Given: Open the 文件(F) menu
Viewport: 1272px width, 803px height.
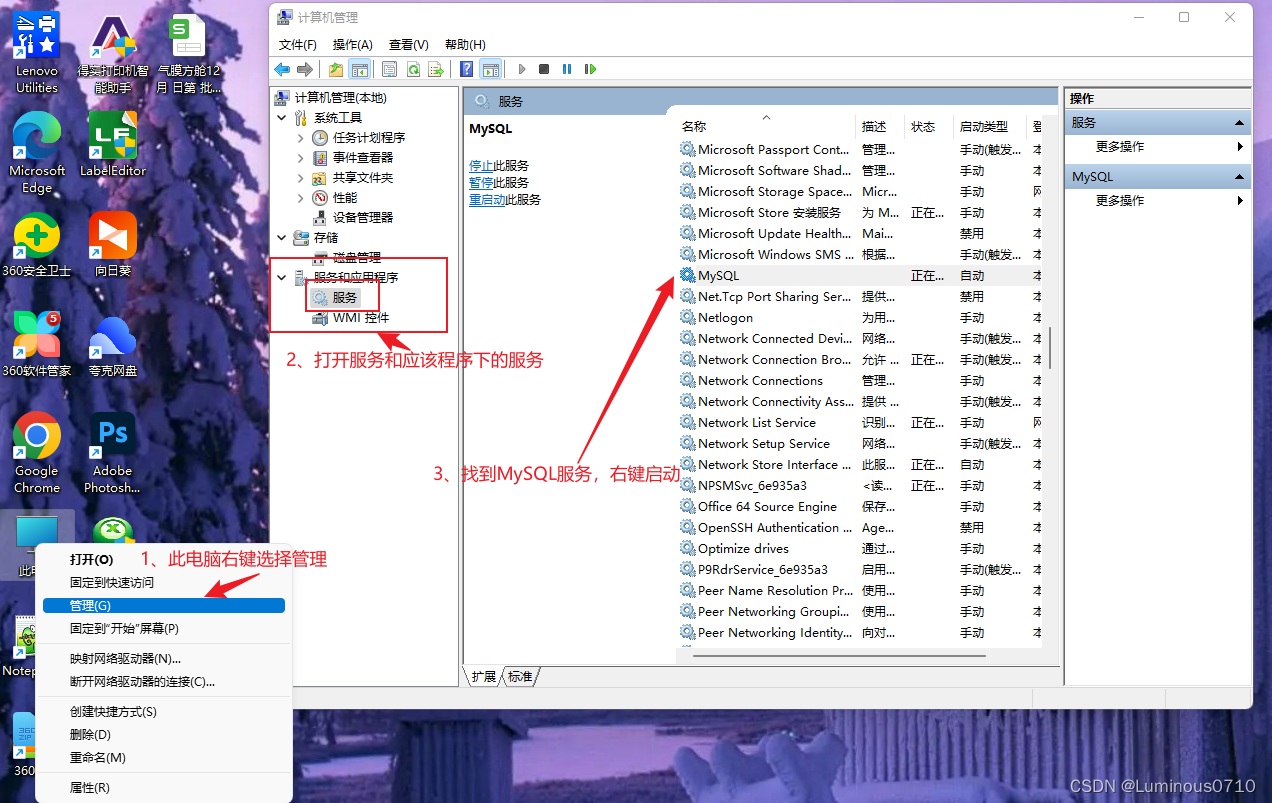Looking at the screenshot, I should 298,45.
